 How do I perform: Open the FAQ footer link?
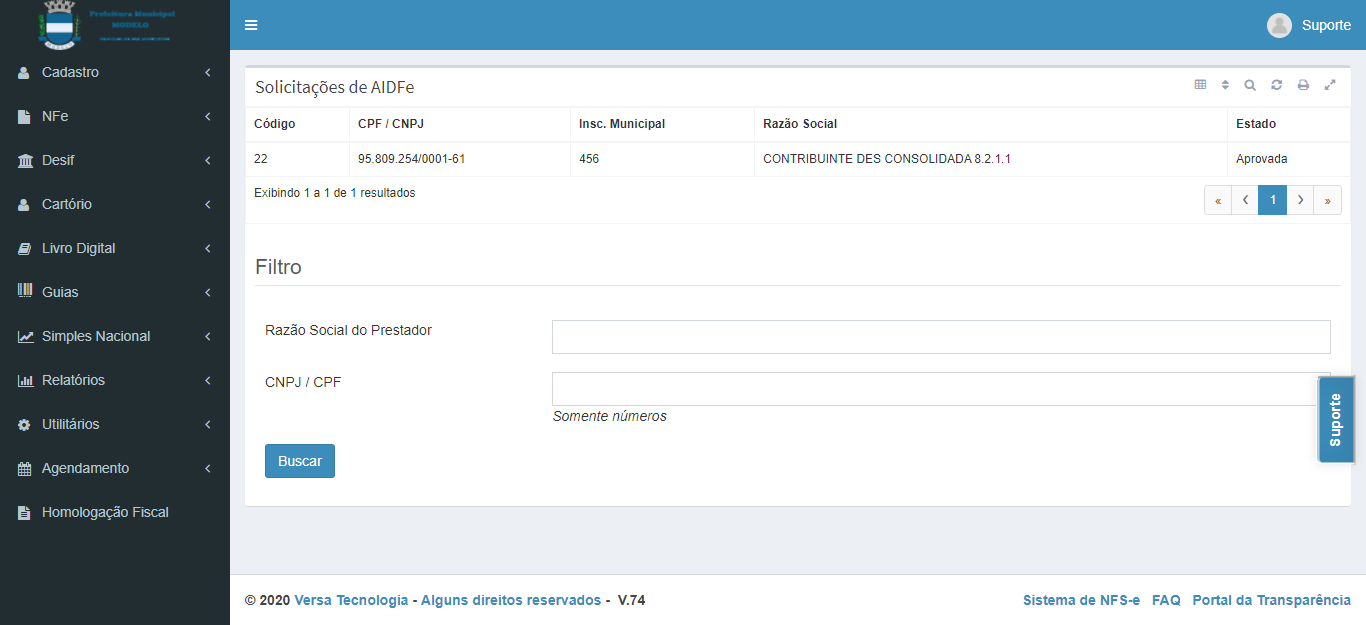1166,600
